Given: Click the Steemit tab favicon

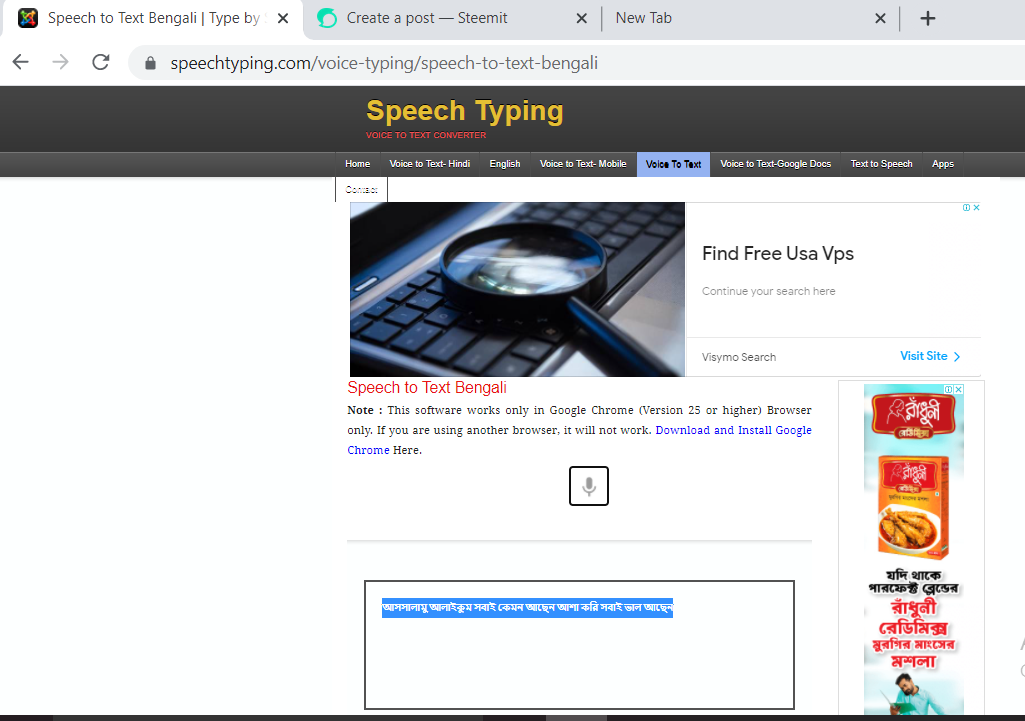Looking at the screenshot, I should [x=327, y=18].
